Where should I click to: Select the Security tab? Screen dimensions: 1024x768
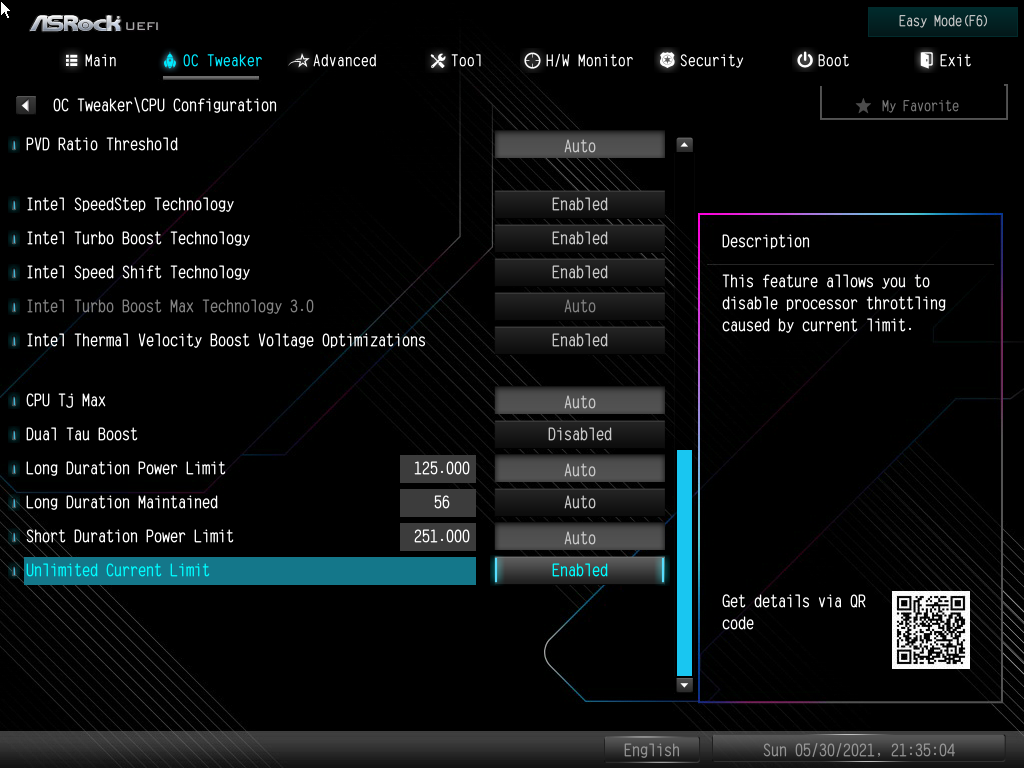pos(701,61)
